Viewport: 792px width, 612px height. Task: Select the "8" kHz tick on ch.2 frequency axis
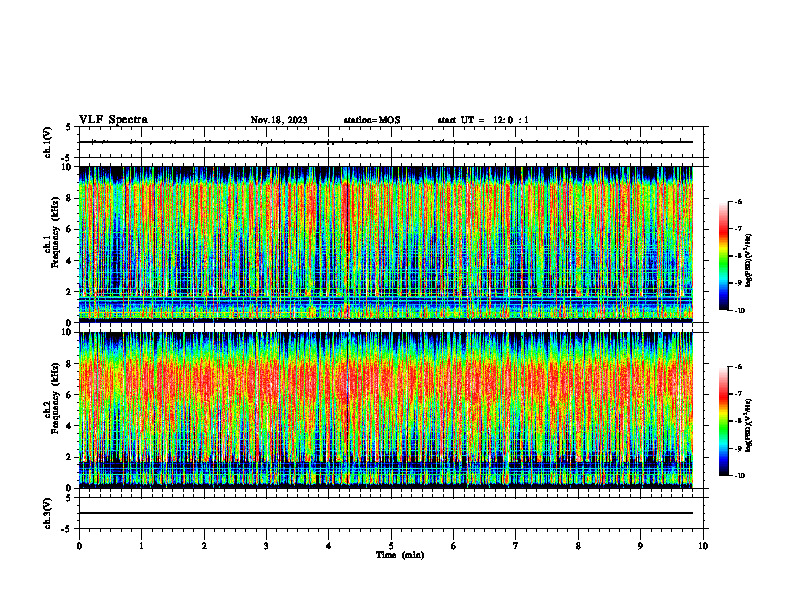point(69,364)
